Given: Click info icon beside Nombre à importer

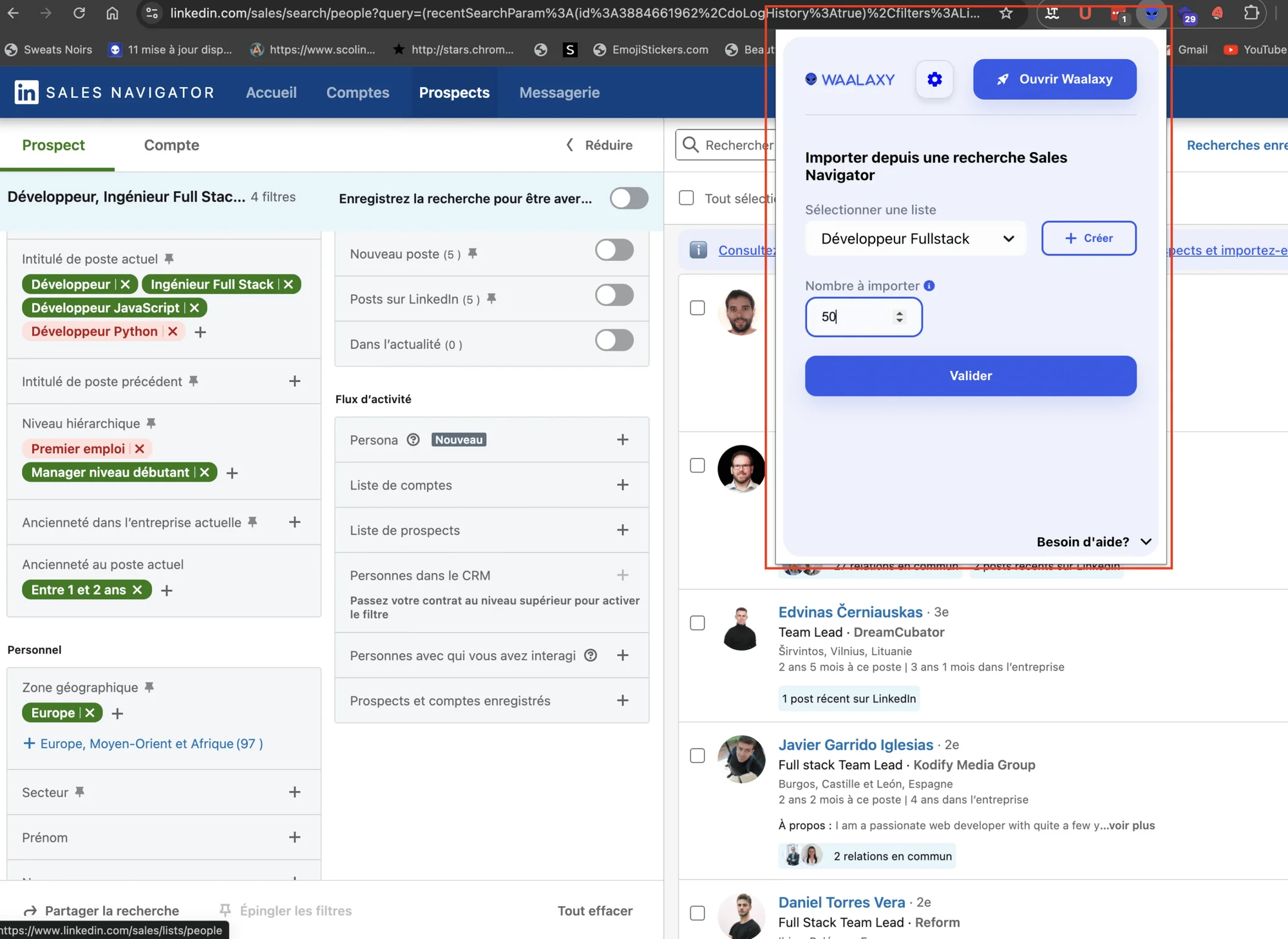Looking at the screenshot, I should [x=929, y=286].
